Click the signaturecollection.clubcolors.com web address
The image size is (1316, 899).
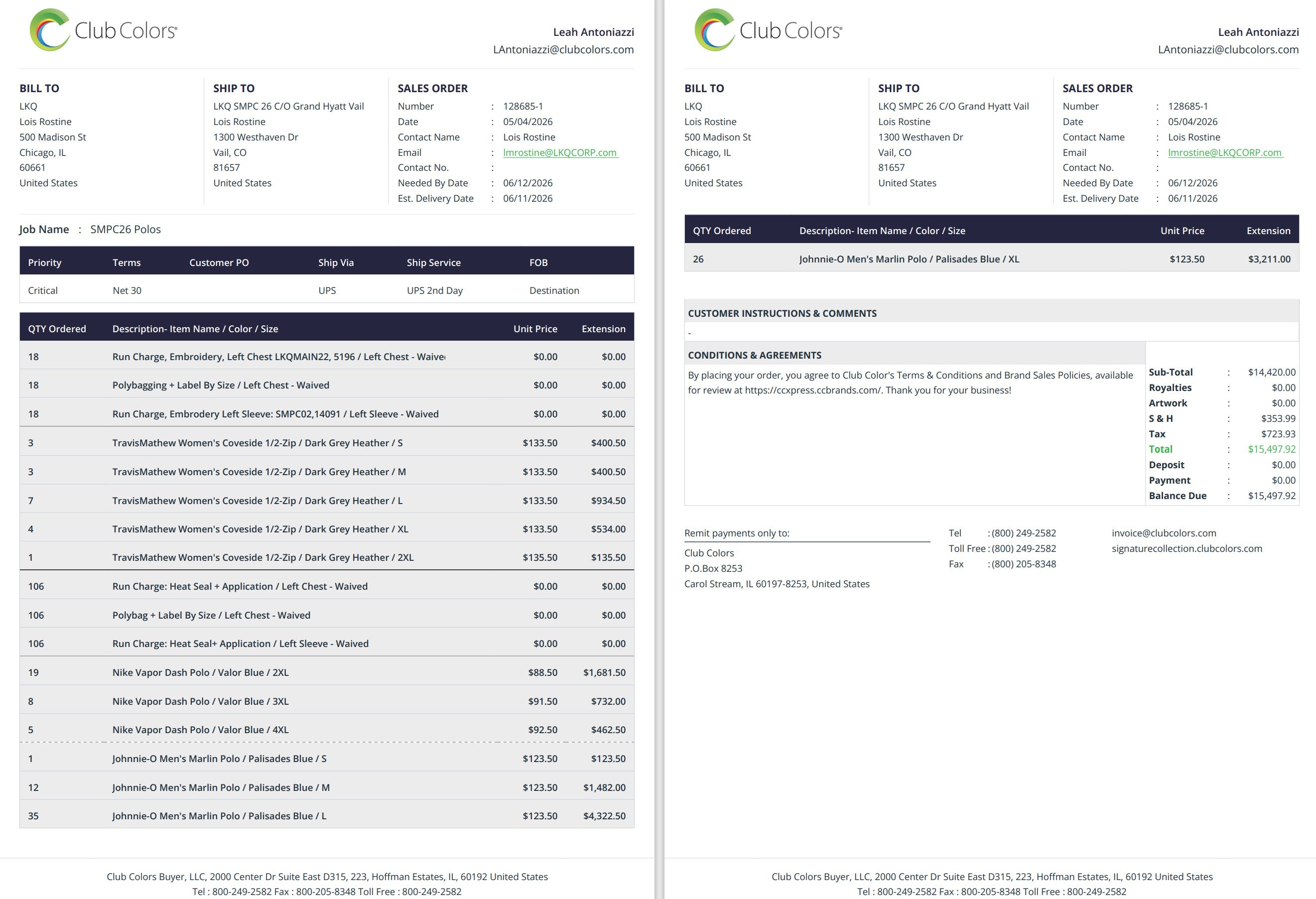1186,548
